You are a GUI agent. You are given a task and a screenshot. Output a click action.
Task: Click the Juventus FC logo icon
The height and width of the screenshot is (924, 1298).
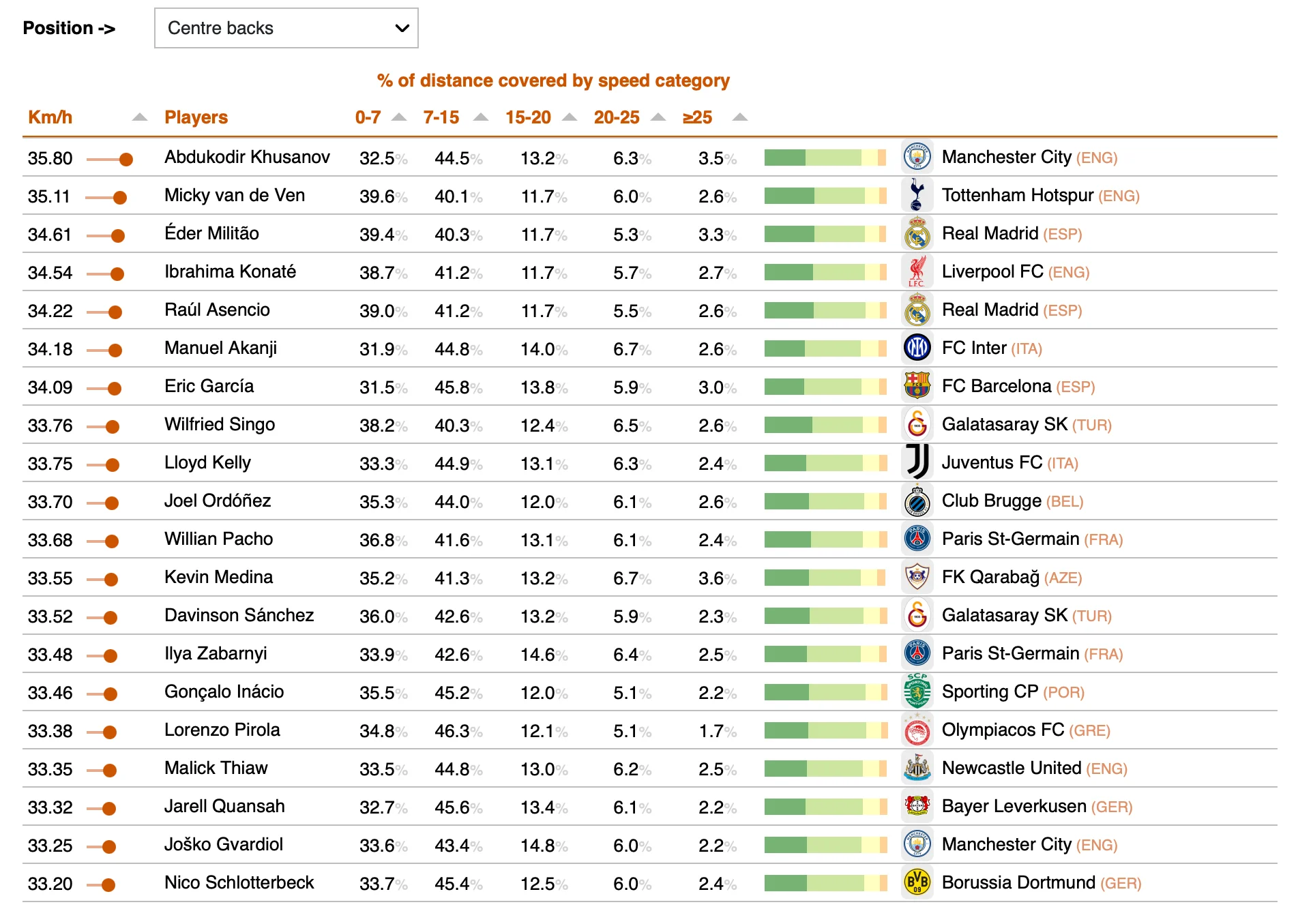[x=917, y=463]
